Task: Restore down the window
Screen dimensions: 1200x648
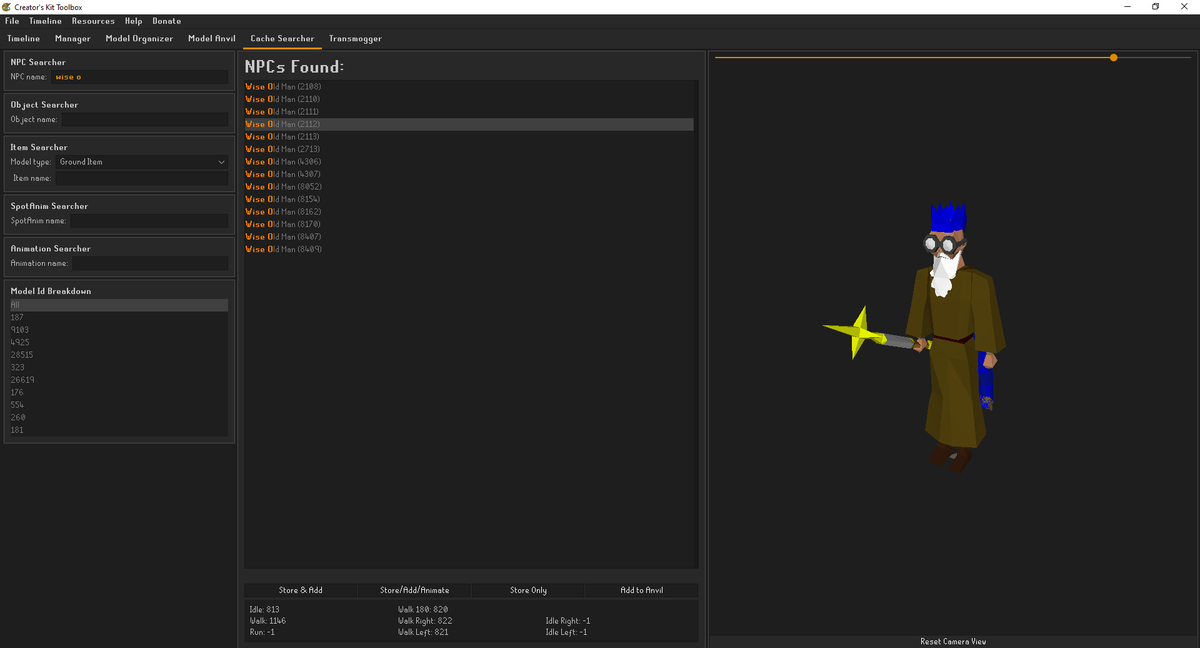Action: pyautogui.click(x=1155, y=6)
